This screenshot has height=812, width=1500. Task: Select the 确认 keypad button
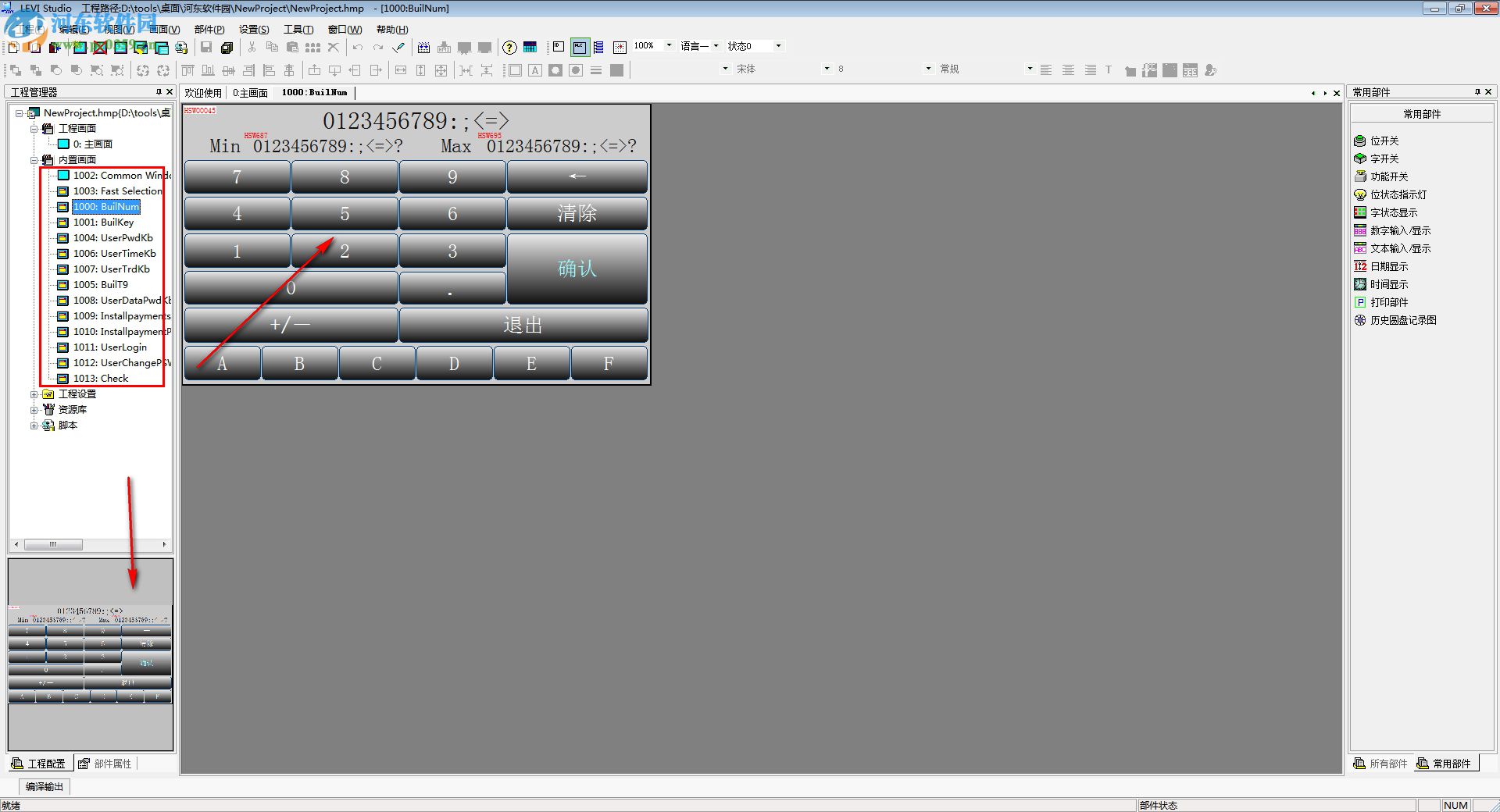pos(577,269)
